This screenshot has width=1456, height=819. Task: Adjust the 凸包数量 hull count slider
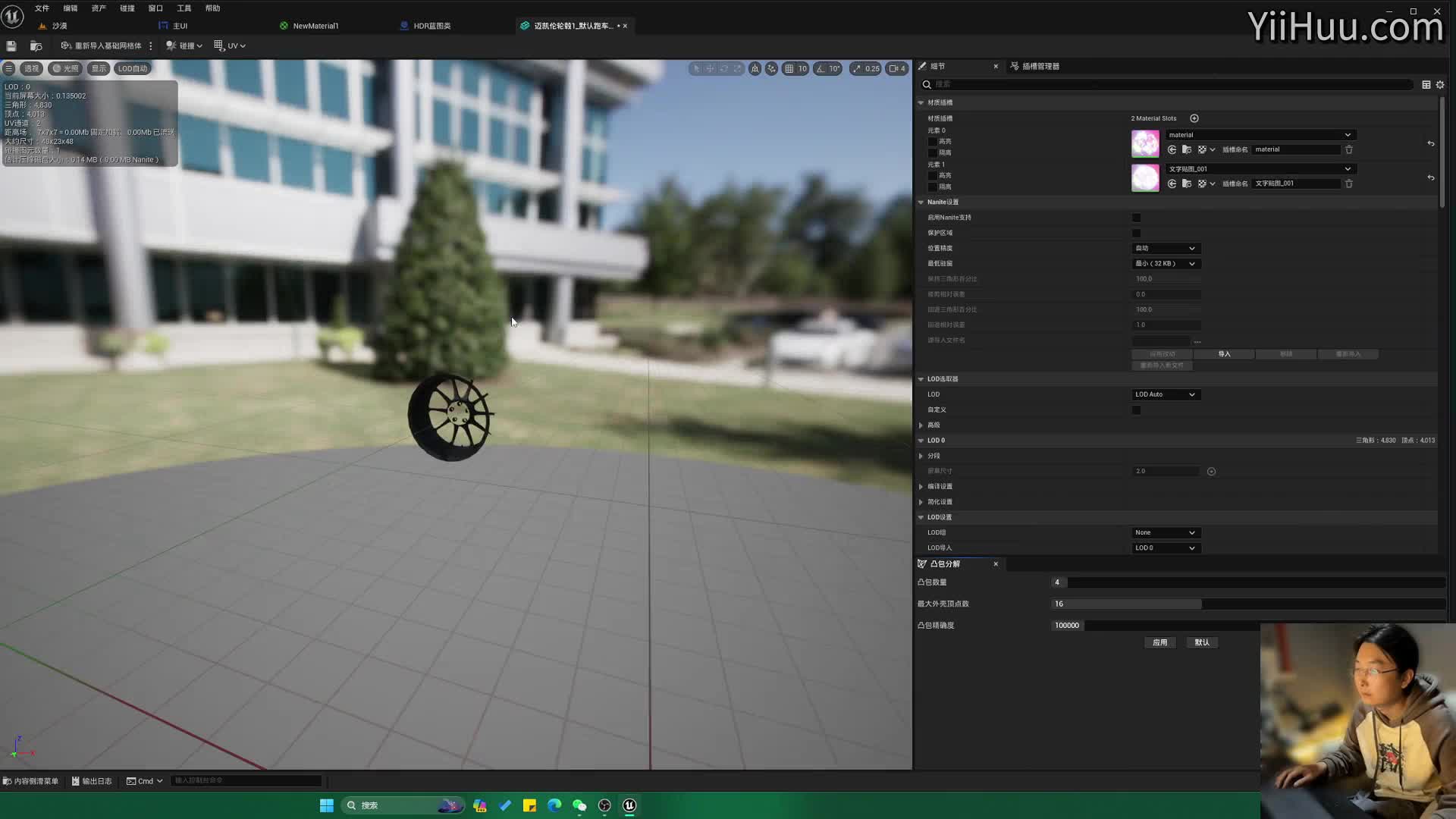(x=1248, y=582)
